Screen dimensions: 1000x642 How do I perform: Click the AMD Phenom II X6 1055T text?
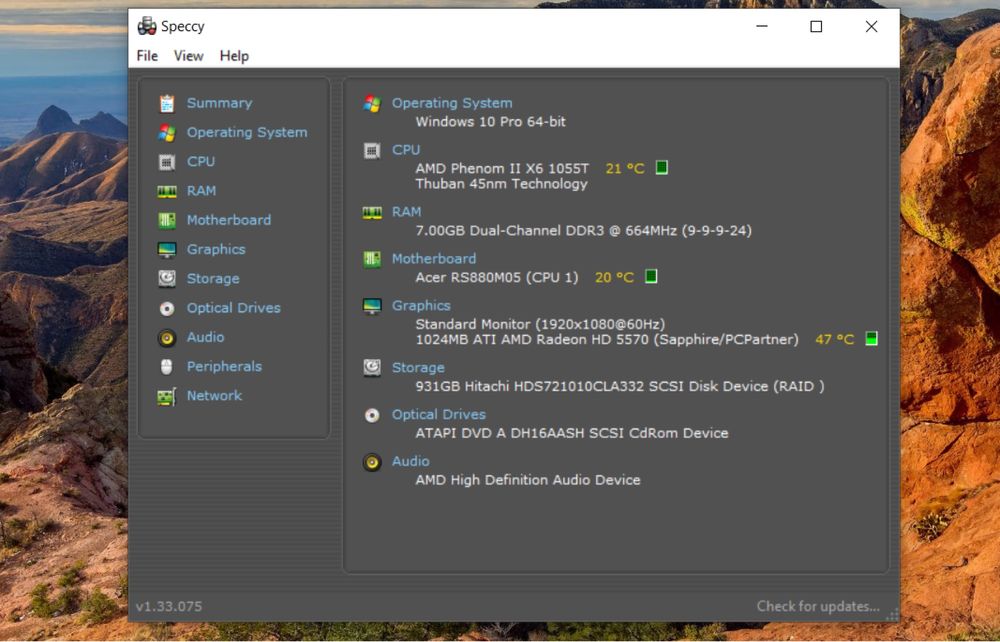502,168
